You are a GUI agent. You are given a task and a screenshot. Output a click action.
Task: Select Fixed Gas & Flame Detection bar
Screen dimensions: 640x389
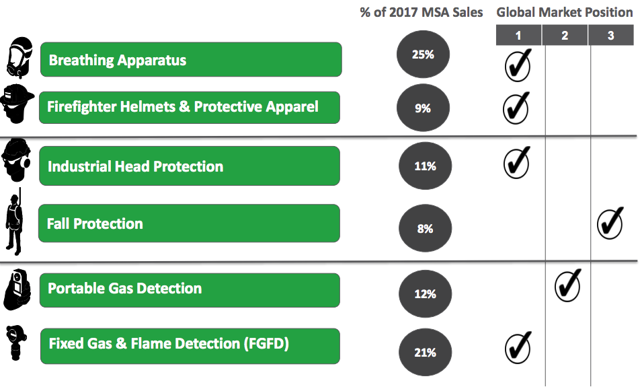pyautogui.click(x=190, y=346)
